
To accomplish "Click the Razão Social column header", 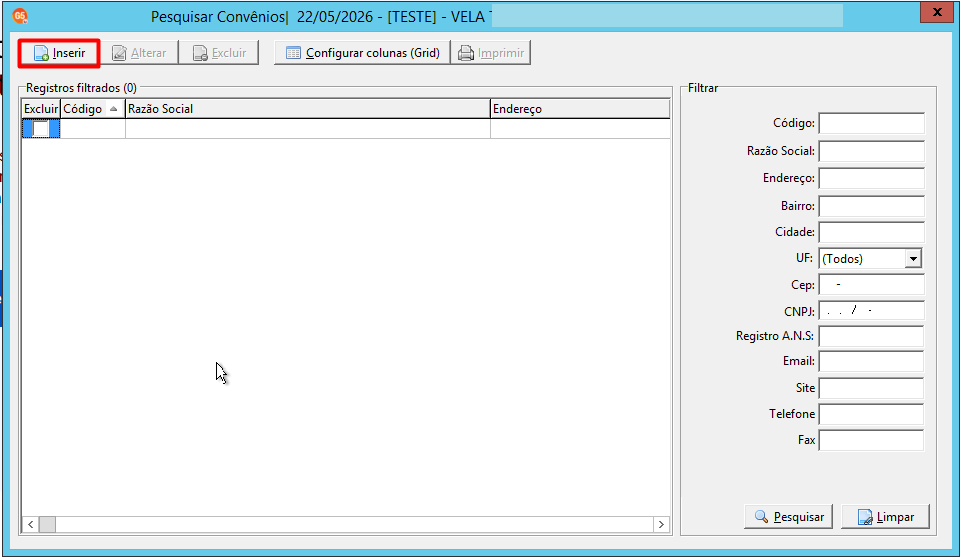I will (307, 109).
